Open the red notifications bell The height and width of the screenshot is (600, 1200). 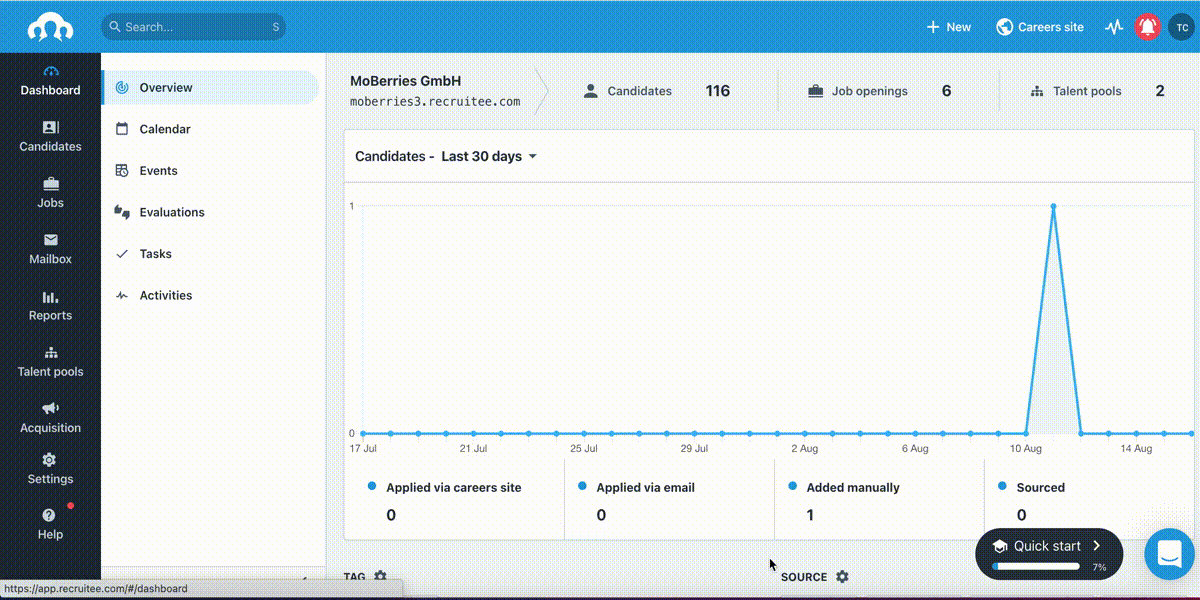pyautogui.click(x=1148, y=27)
